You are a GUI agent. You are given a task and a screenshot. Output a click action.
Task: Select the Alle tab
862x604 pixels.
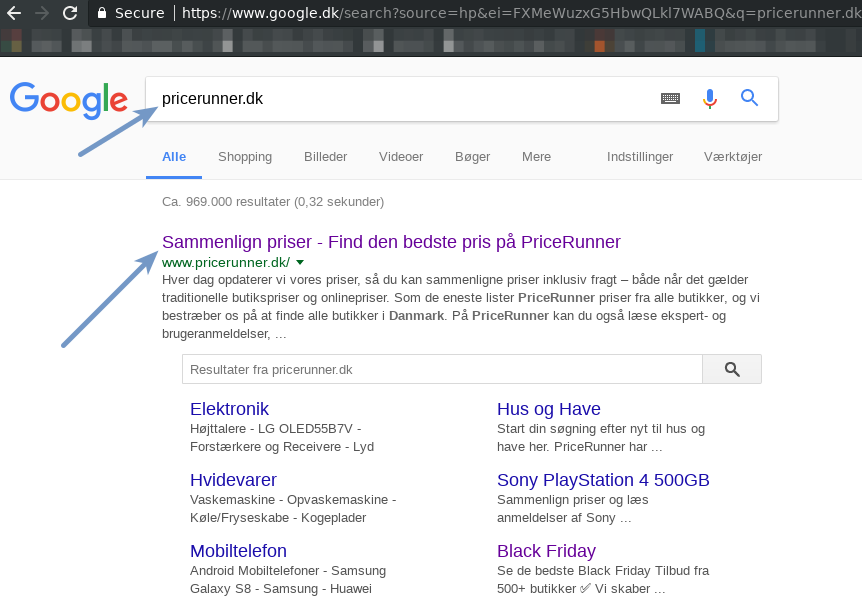(x=174, y=157)
